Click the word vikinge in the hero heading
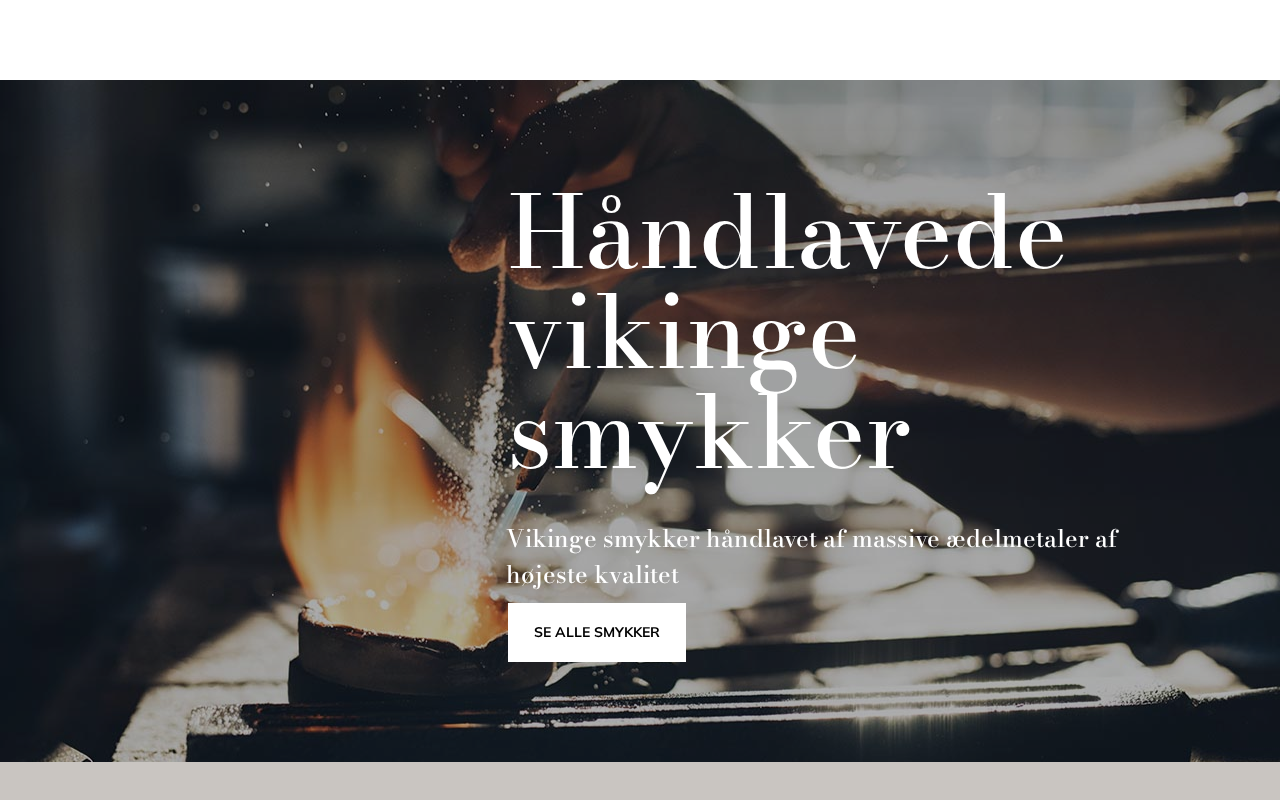Viewport: 1280px width, 800px height. point(684,336)
